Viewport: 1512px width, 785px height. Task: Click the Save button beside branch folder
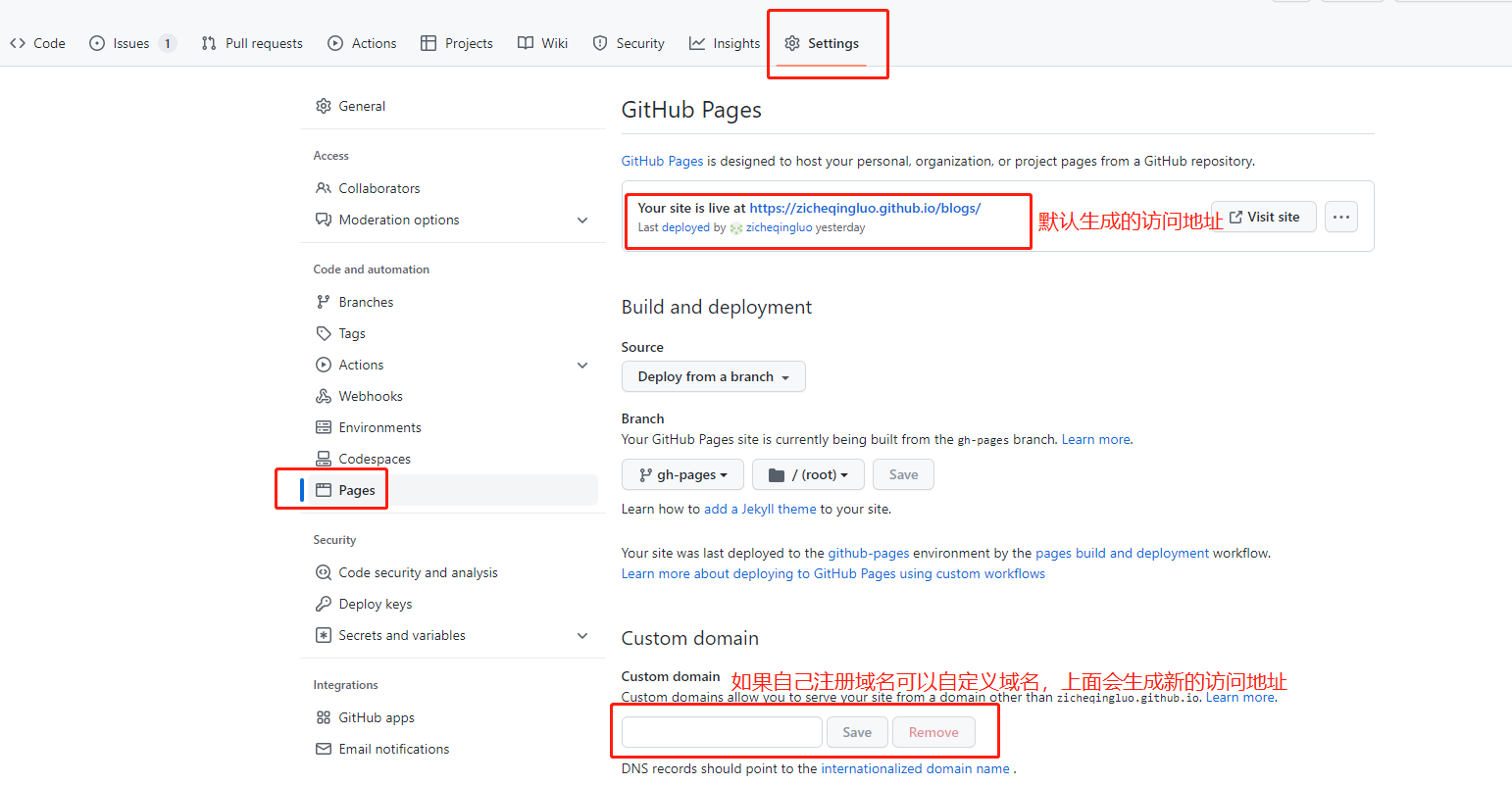click(903, 474)
